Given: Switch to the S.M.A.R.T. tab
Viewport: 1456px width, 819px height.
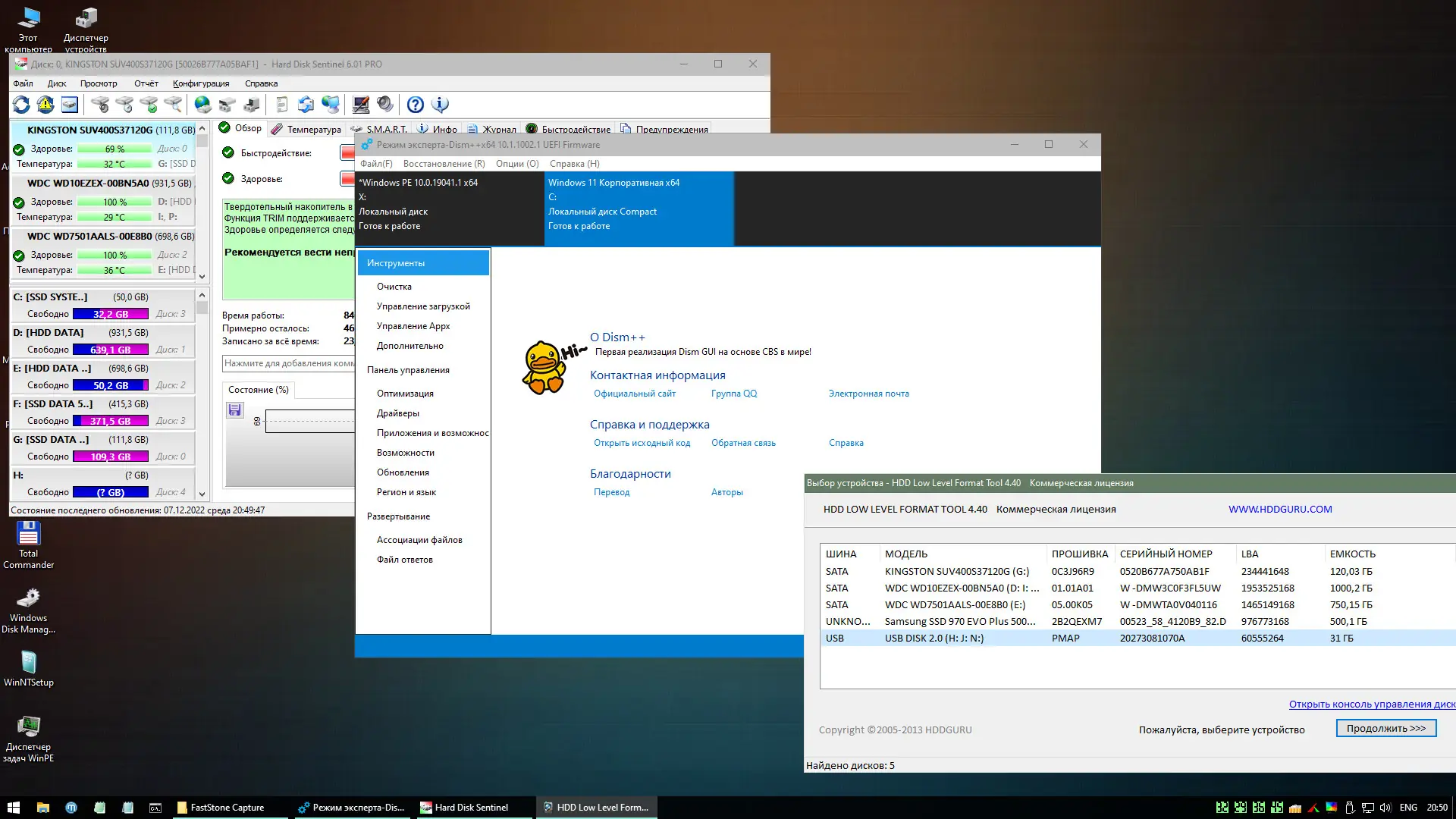Looking at the screenshot, I should (x=387, y=129).
